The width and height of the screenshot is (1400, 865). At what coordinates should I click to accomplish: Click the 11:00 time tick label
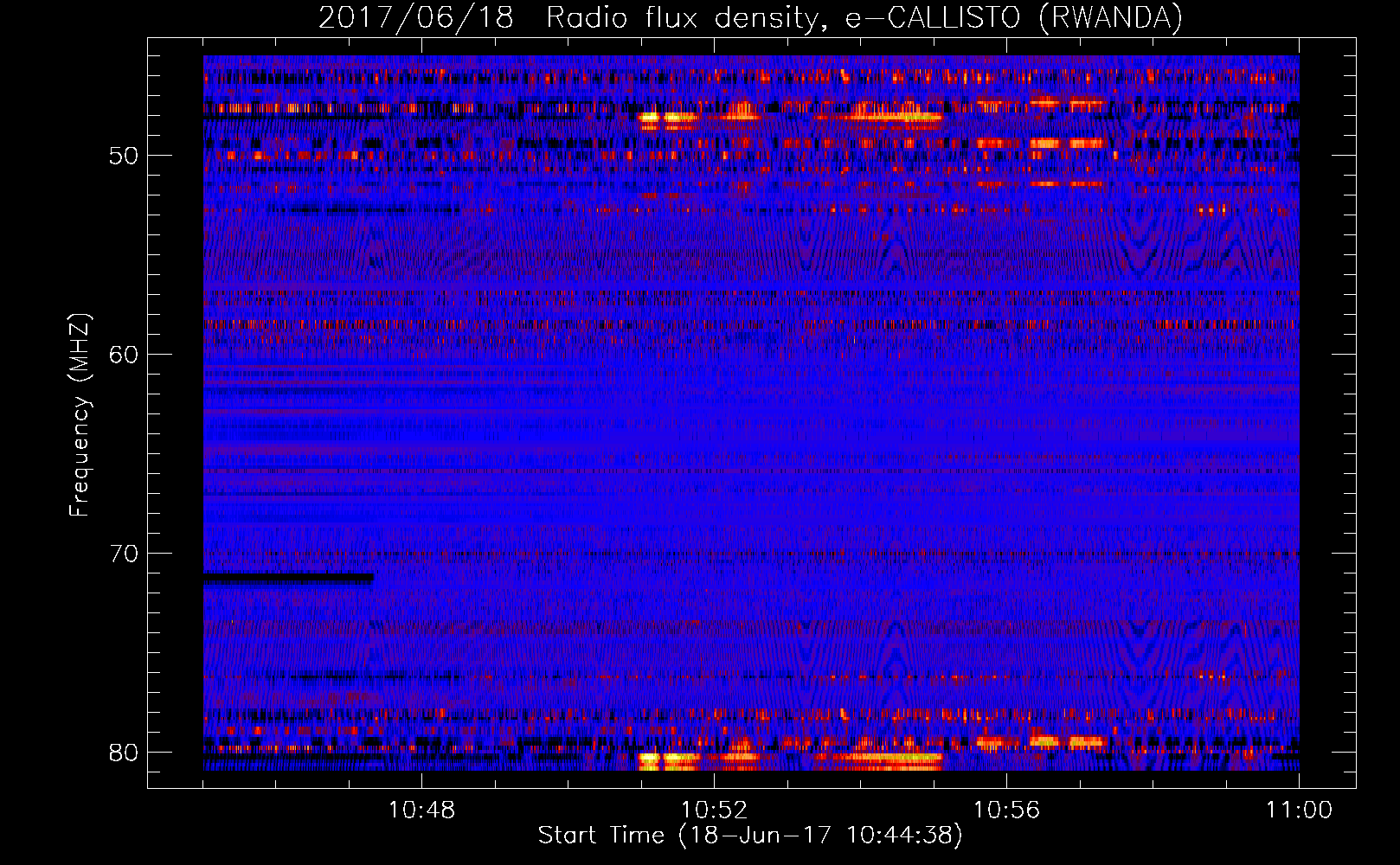(1299, 811)
